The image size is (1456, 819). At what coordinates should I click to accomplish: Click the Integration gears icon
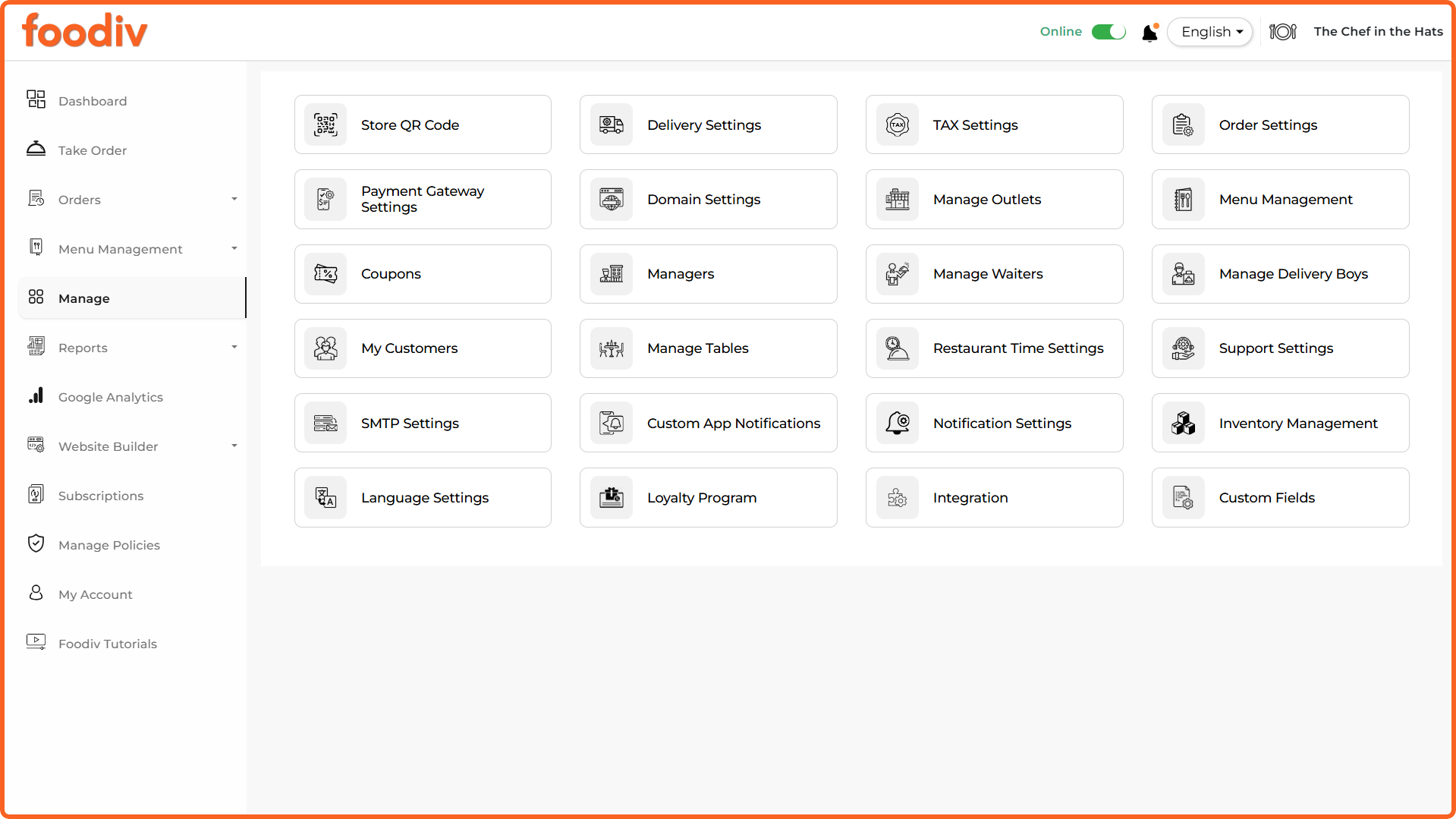898,497
